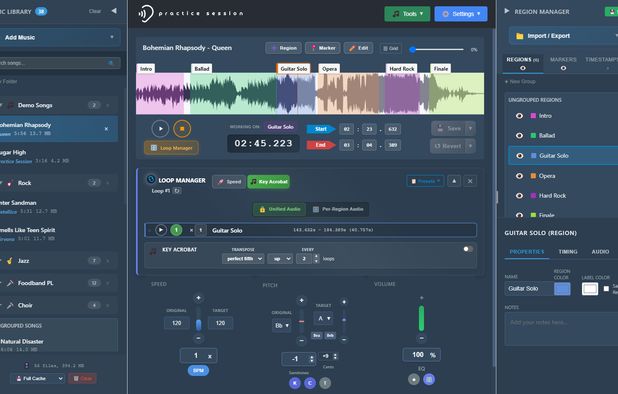
Task: Collapse the music library panel arrow
Action: pyautogui.click(x=114, y=11)
